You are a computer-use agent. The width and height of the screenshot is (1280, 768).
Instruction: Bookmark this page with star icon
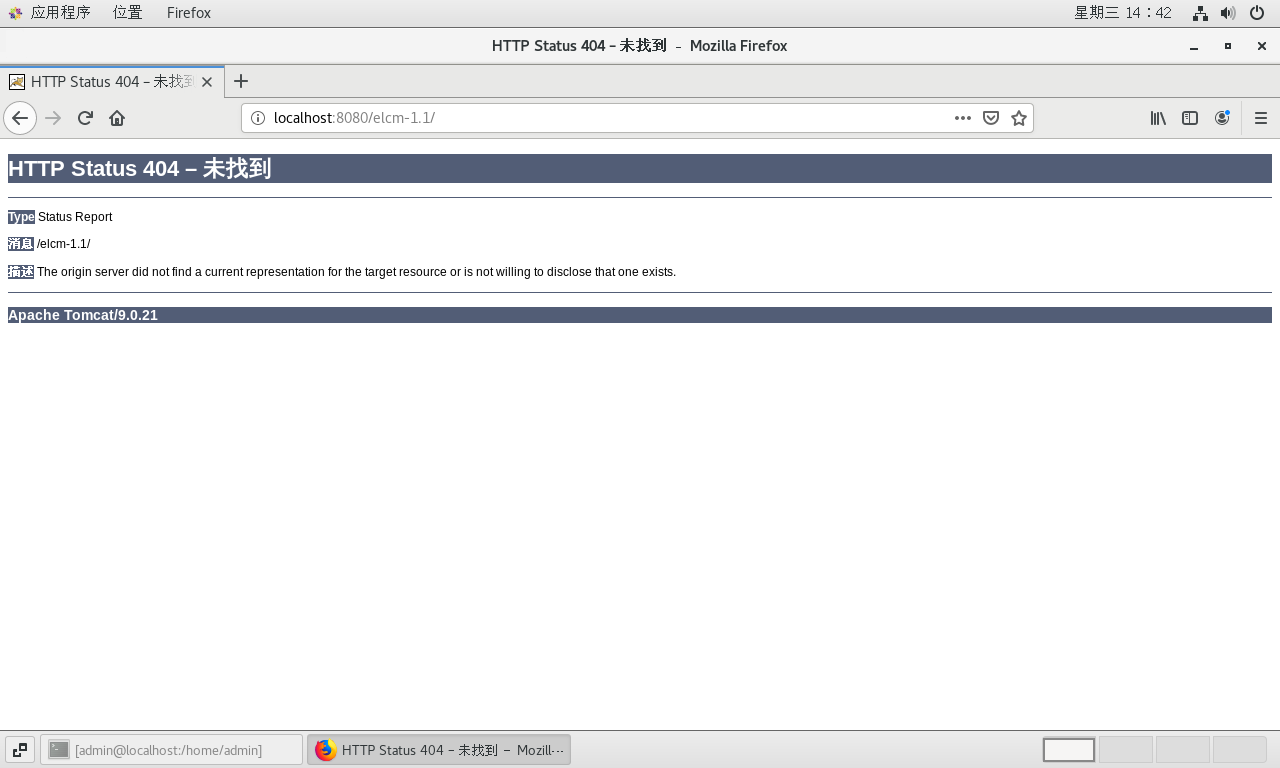(1019, 118)
